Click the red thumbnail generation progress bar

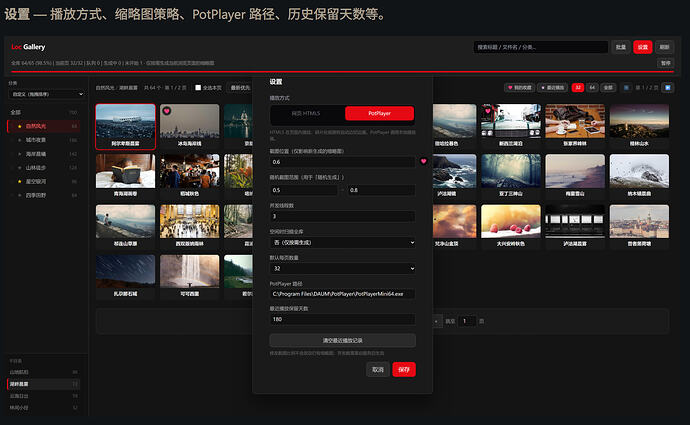[342, 71]
